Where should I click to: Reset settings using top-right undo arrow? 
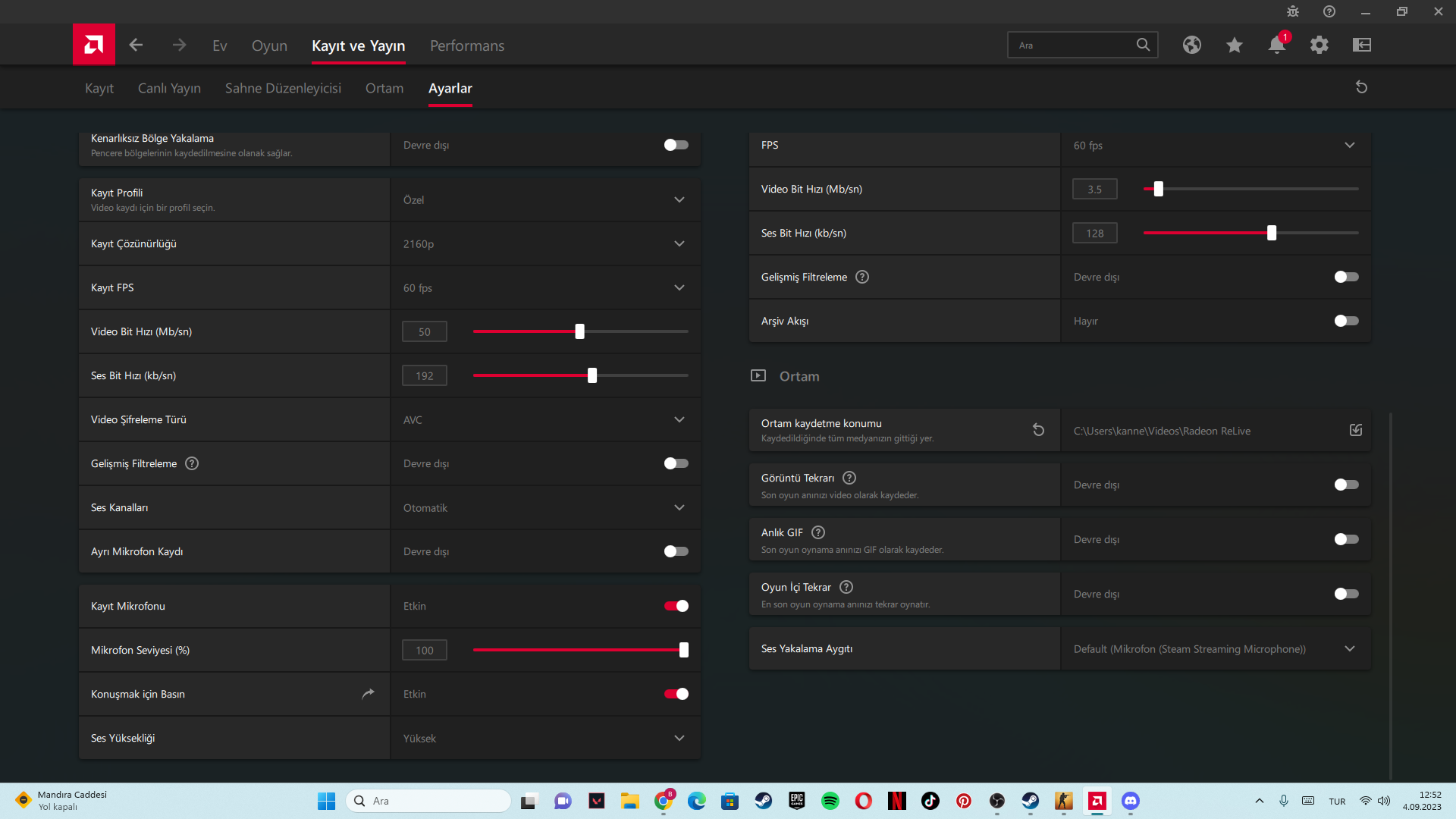click(1361, 87)
